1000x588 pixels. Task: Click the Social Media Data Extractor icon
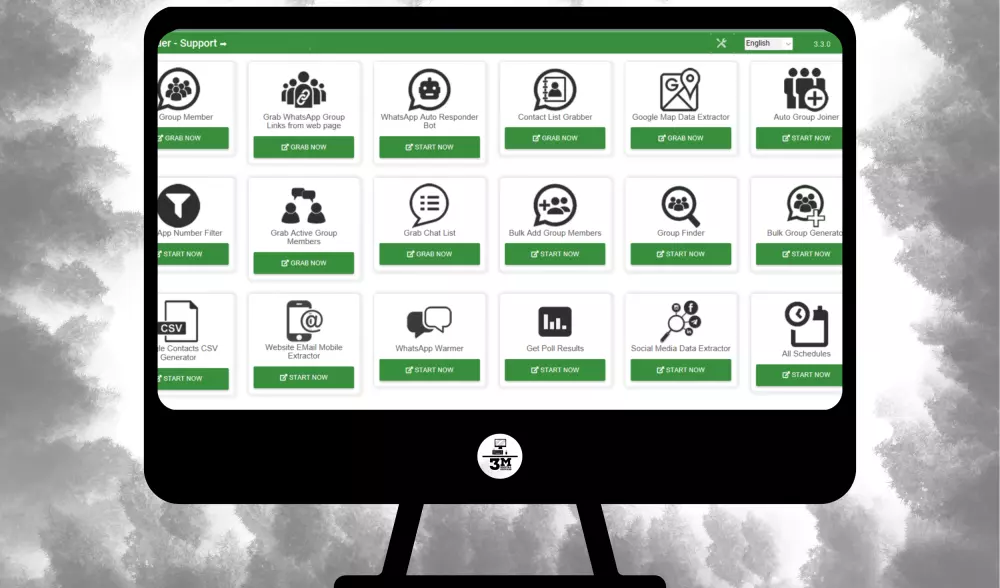click(680, 321)
